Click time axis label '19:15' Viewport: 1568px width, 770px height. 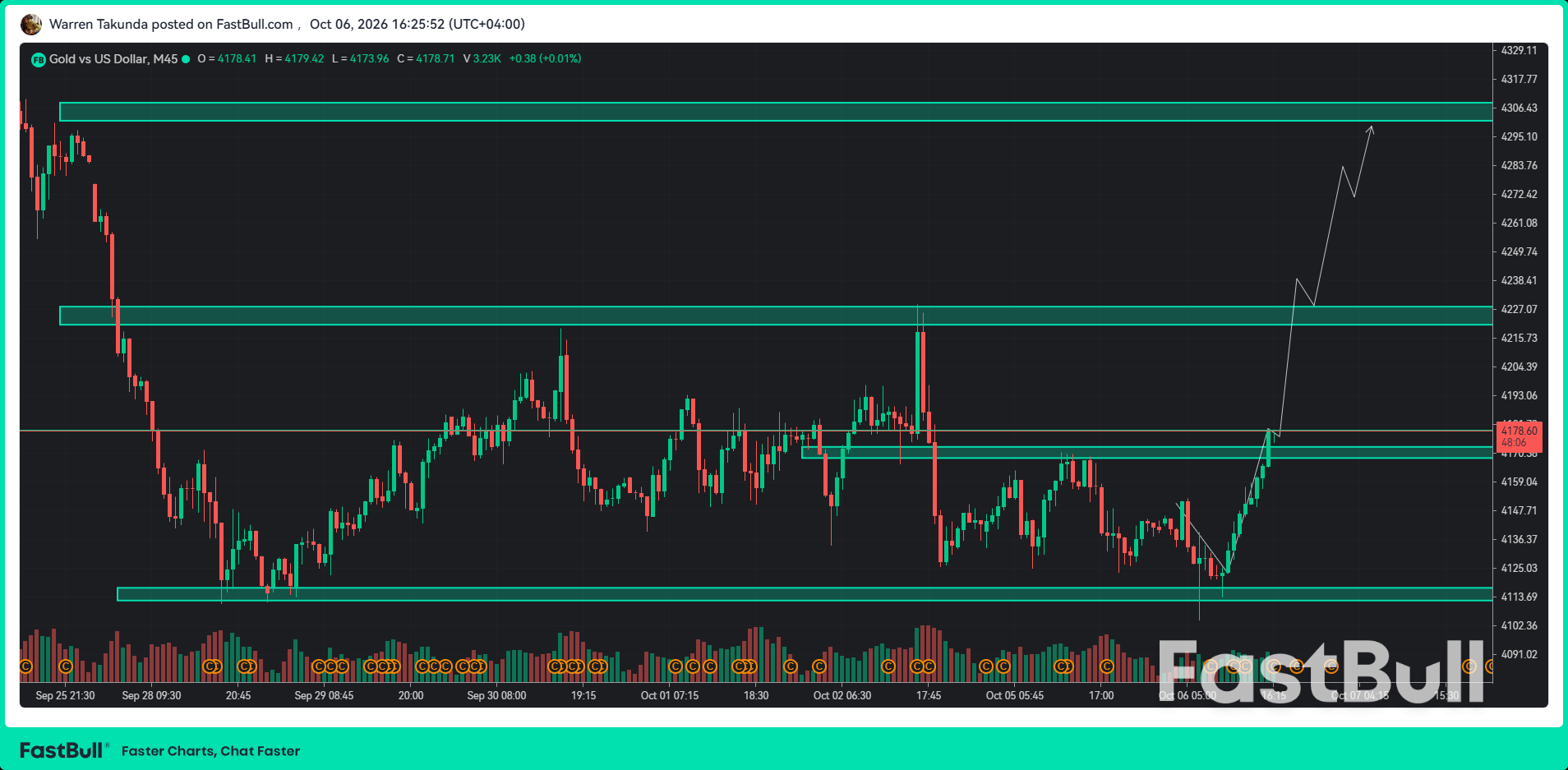[583, 696]
